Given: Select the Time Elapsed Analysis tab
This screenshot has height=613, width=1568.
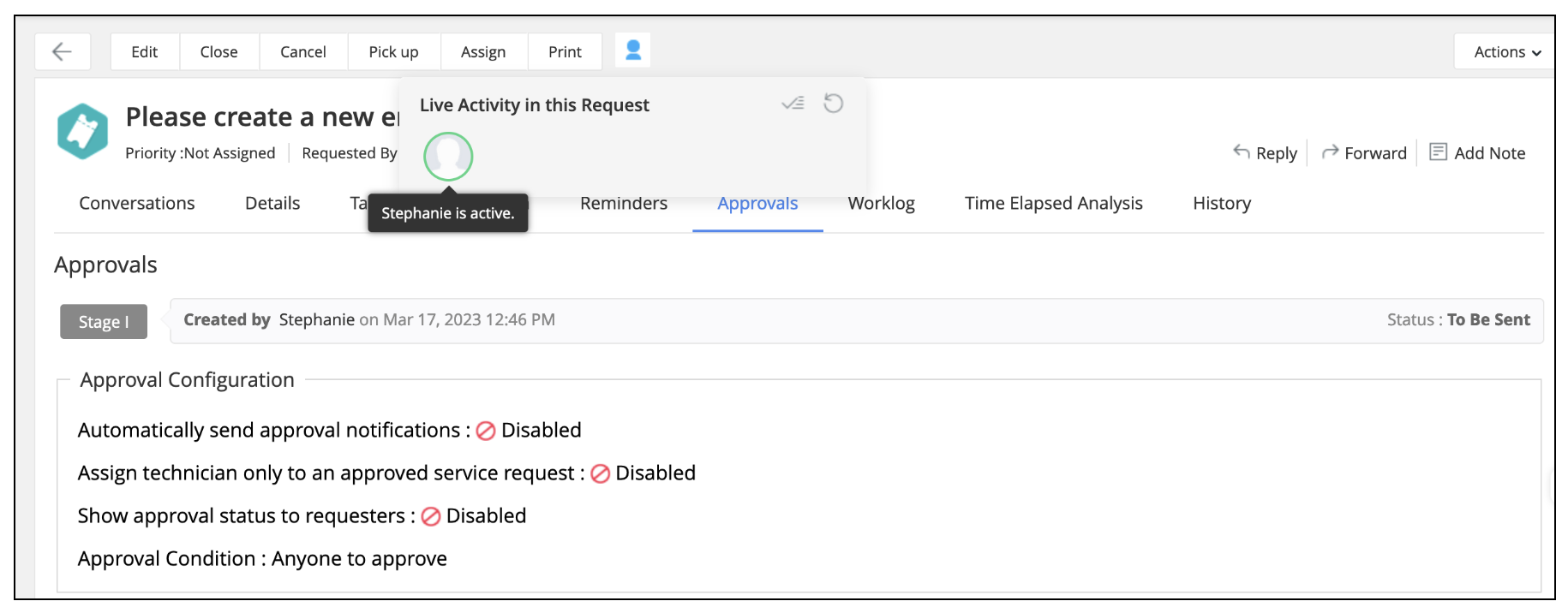Looking at the screenshot, I should [x=1053, y=204].
